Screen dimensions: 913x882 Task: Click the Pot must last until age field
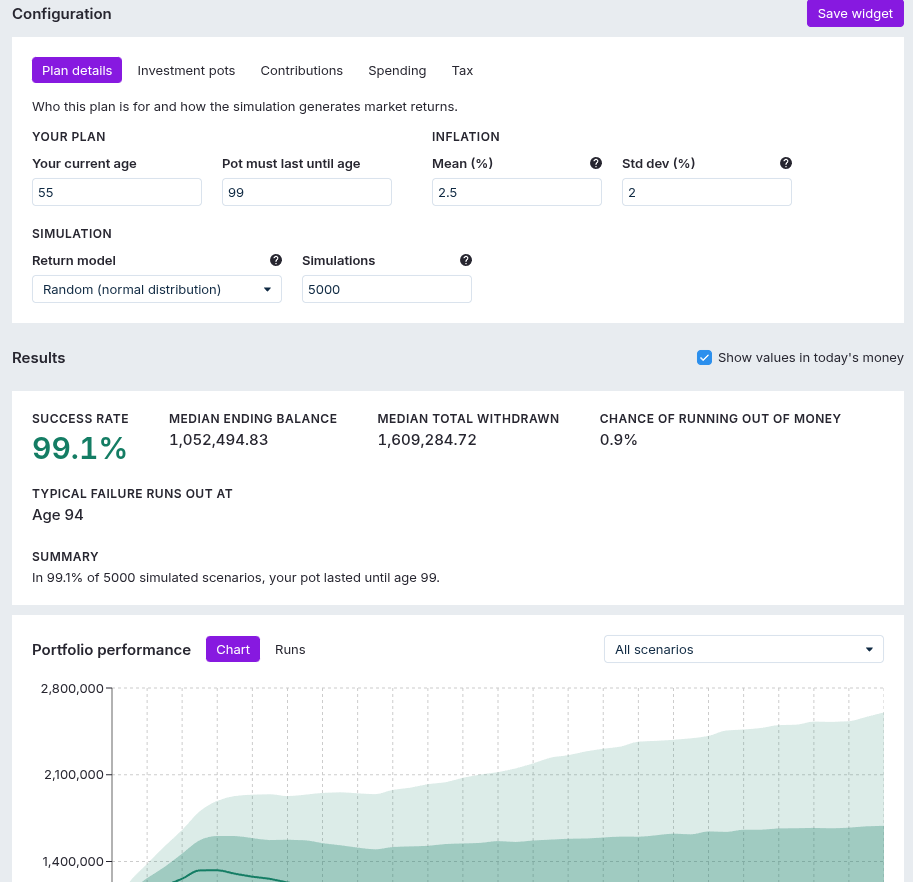[307, 192]
